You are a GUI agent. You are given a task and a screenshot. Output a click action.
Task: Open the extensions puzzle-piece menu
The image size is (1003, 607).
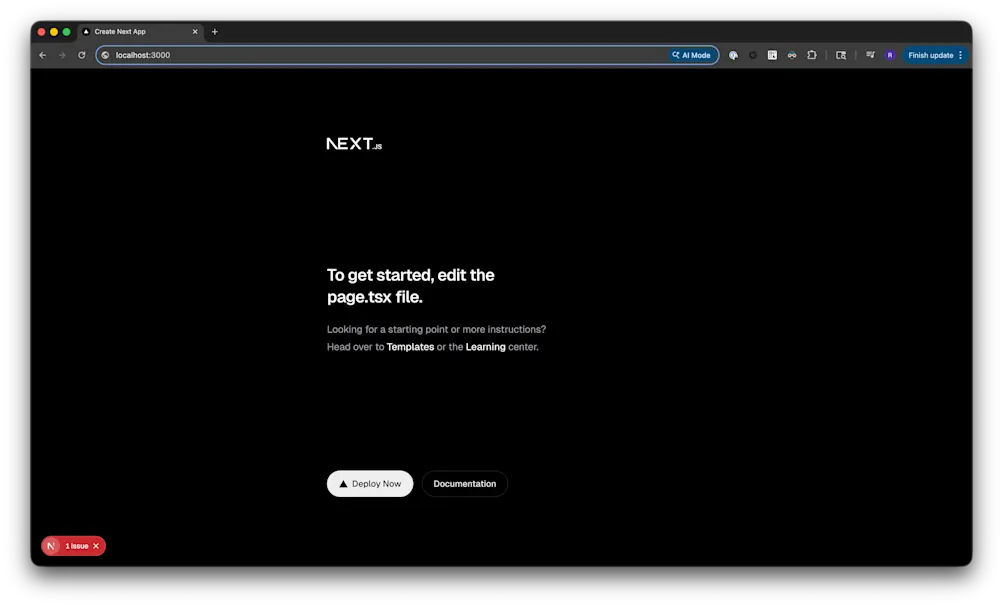point(812,55)
